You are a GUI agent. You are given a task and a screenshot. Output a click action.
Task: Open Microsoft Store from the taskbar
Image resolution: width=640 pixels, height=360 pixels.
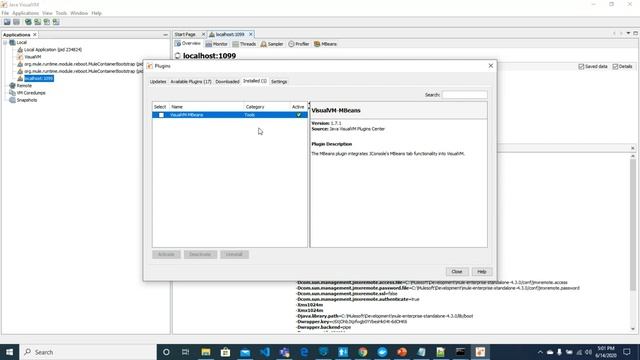coord(225,352)
